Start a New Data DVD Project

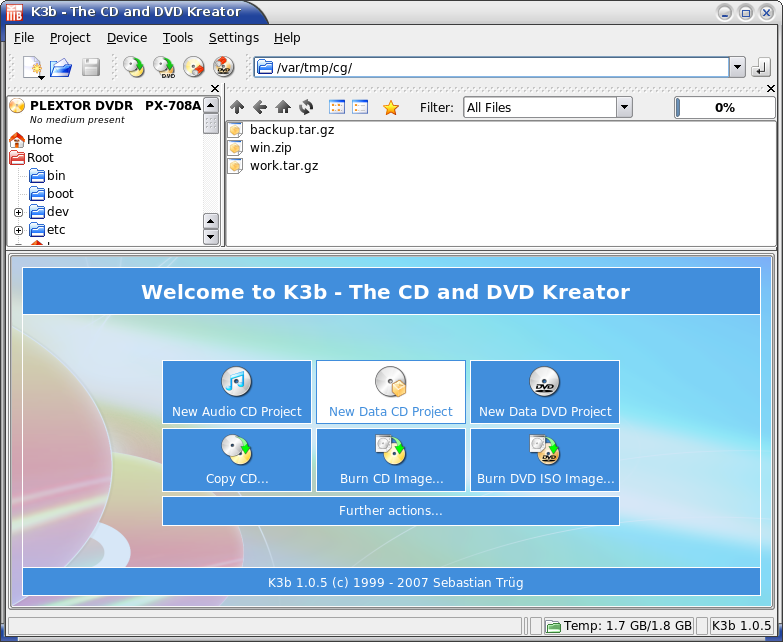tap(545, 392)
